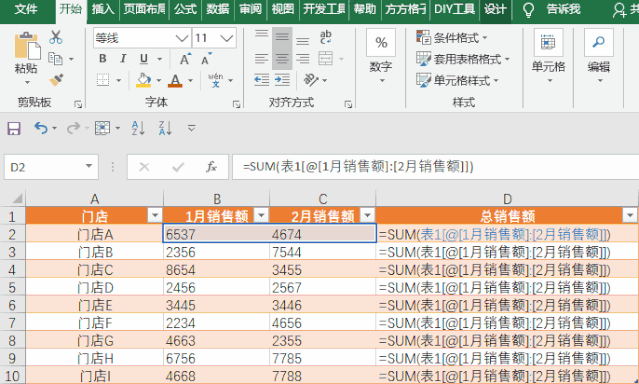Sort descending Z to A
Screen dimensions: 639x384
coord(165,128)
